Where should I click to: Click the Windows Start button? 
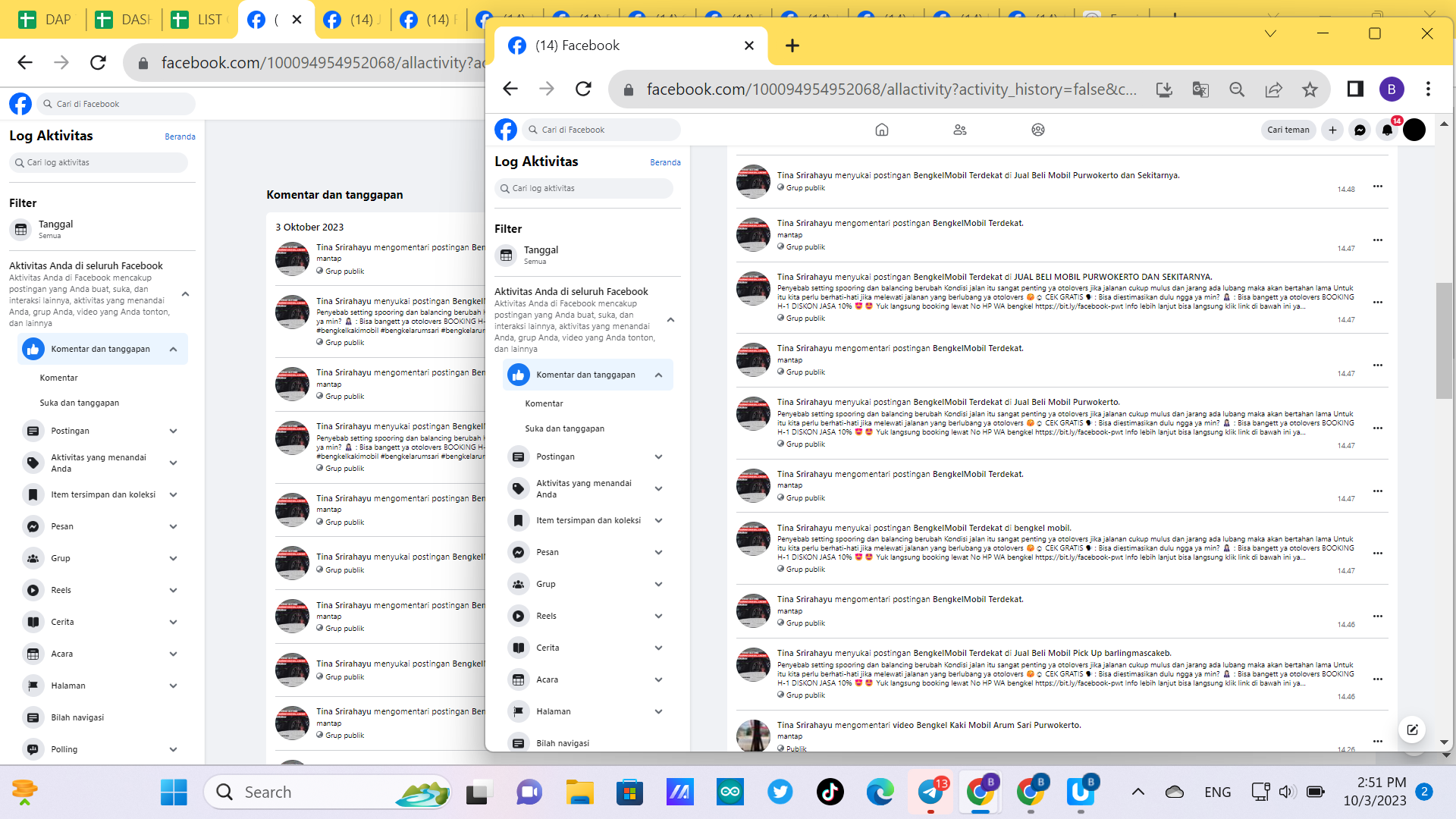[174, 792]
